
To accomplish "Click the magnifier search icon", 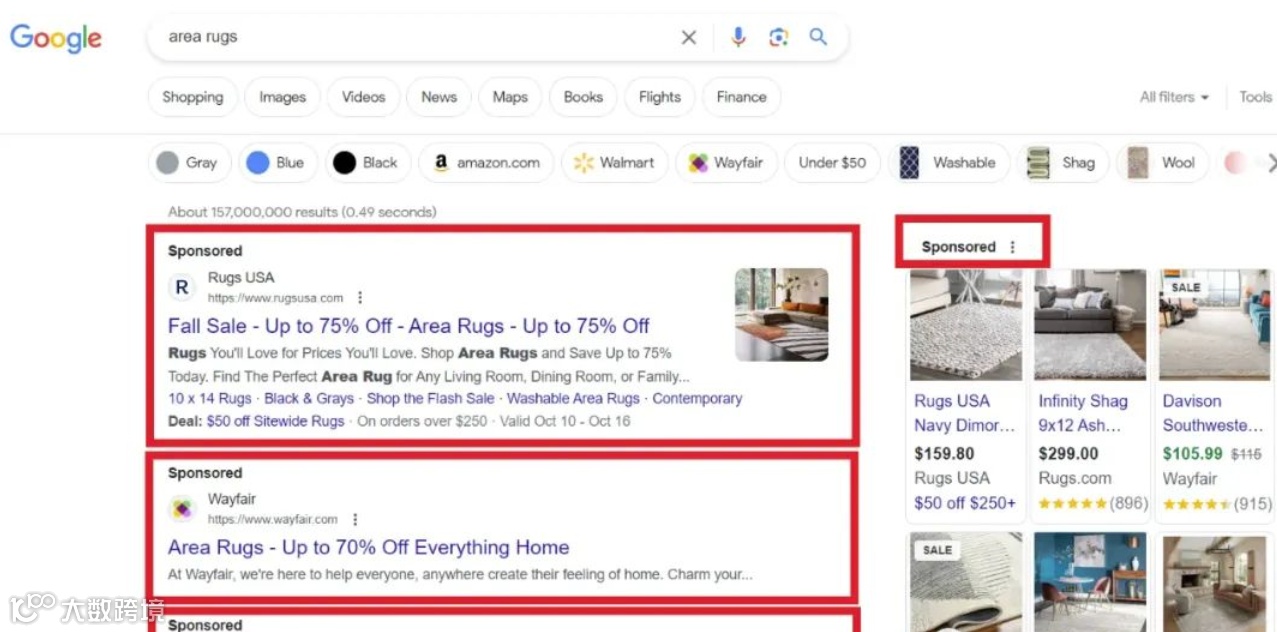I will pyautogui.click(x=818, y=37).
